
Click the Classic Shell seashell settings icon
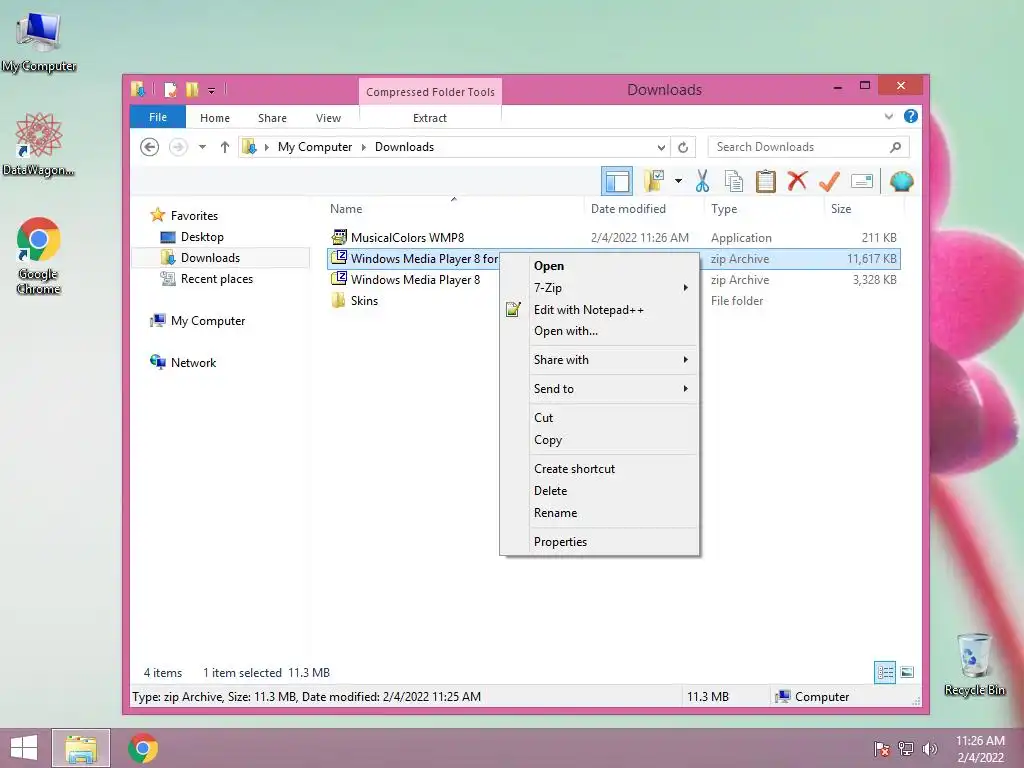tap(901, 181)
